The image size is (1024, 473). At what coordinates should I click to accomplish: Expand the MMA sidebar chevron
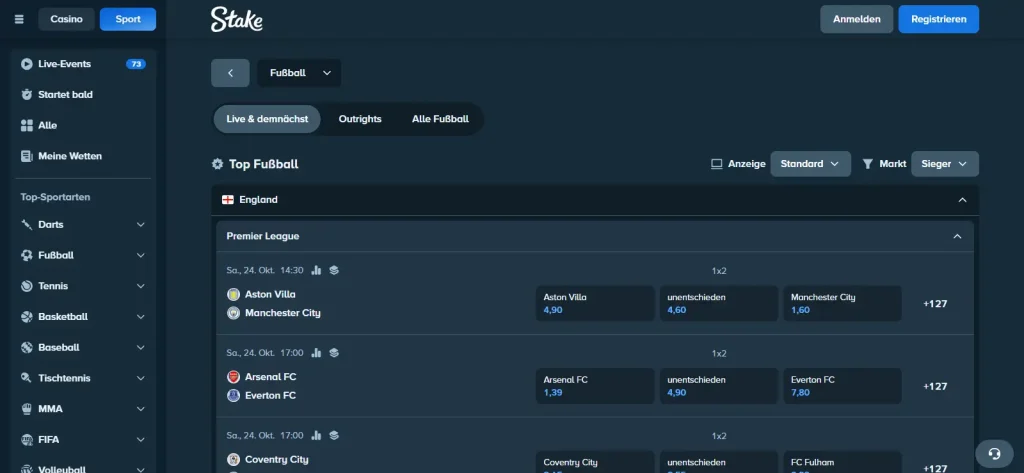(140, 409)
